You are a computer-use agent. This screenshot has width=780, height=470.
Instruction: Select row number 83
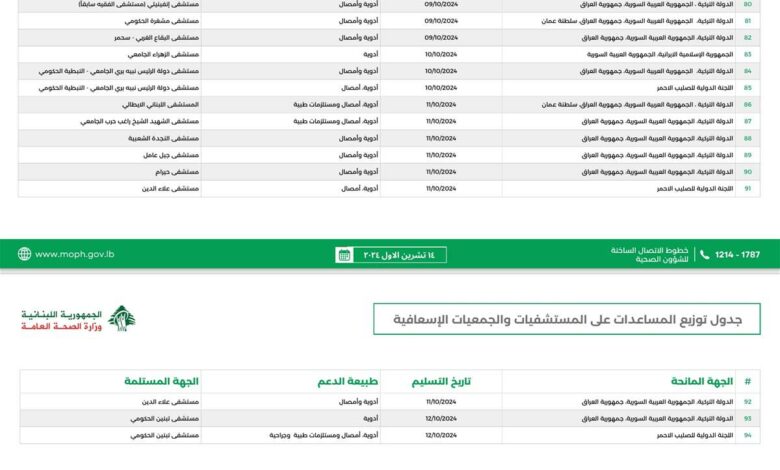(748, 54)
